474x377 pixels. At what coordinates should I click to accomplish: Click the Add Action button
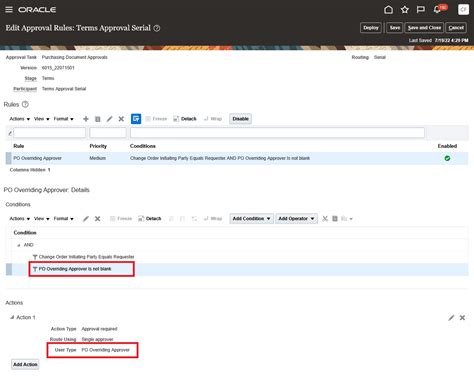[25, 364]
